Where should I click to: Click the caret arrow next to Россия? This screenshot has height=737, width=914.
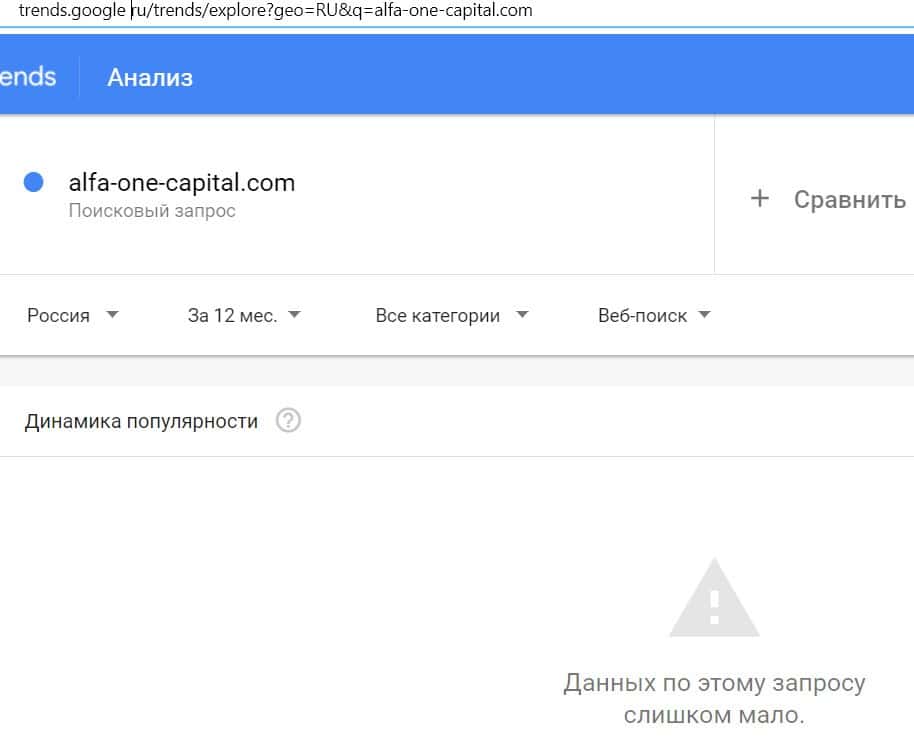click(x=112, y=315)
